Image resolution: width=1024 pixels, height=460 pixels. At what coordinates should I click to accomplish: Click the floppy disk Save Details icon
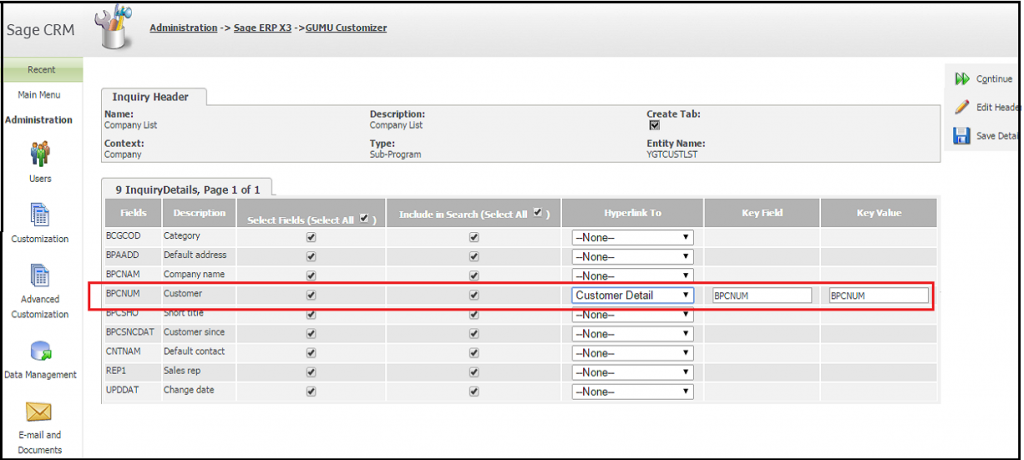pos(961,136)
